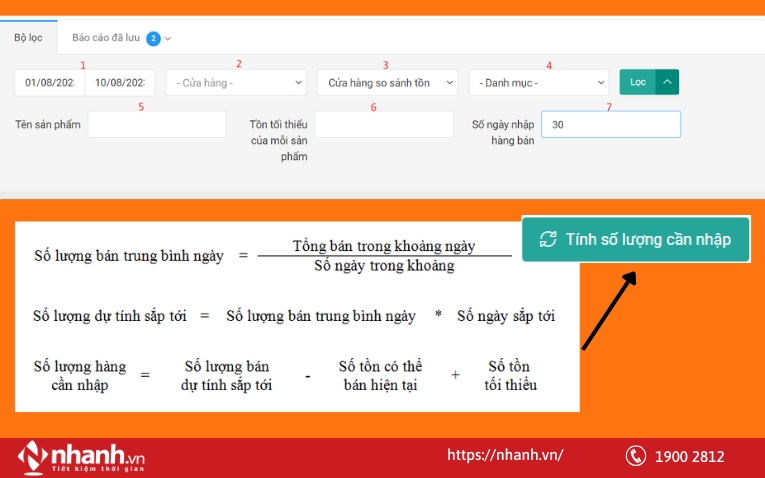
Task: Click the refresh icon on the calculate button
Action: (548, 239)
